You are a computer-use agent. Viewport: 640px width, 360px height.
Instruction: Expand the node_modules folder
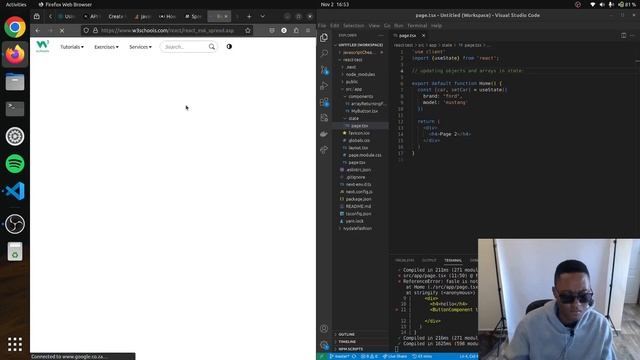click(x=360, y=74)
